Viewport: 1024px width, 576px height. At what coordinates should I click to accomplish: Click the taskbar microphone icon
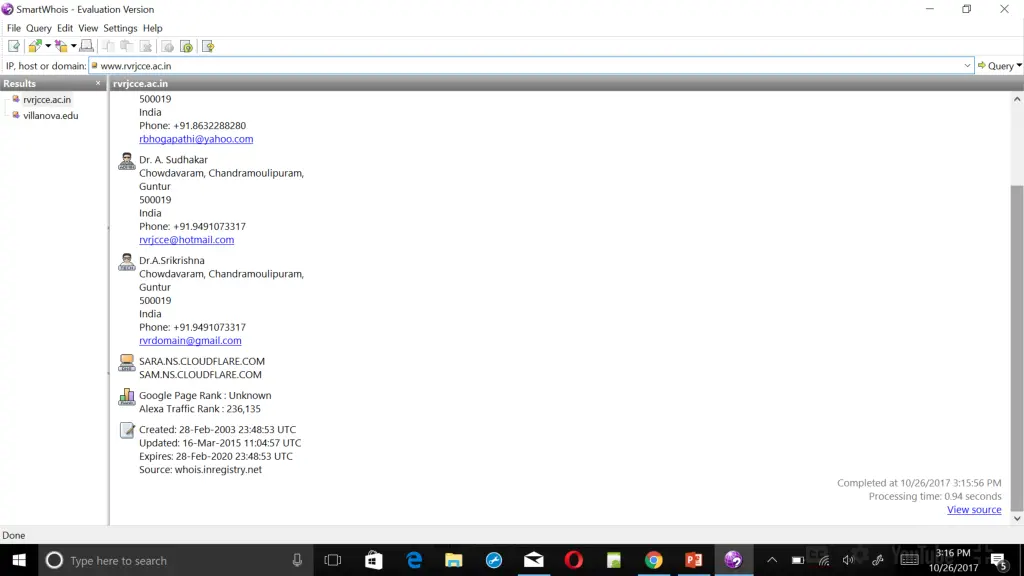[297, 560]
